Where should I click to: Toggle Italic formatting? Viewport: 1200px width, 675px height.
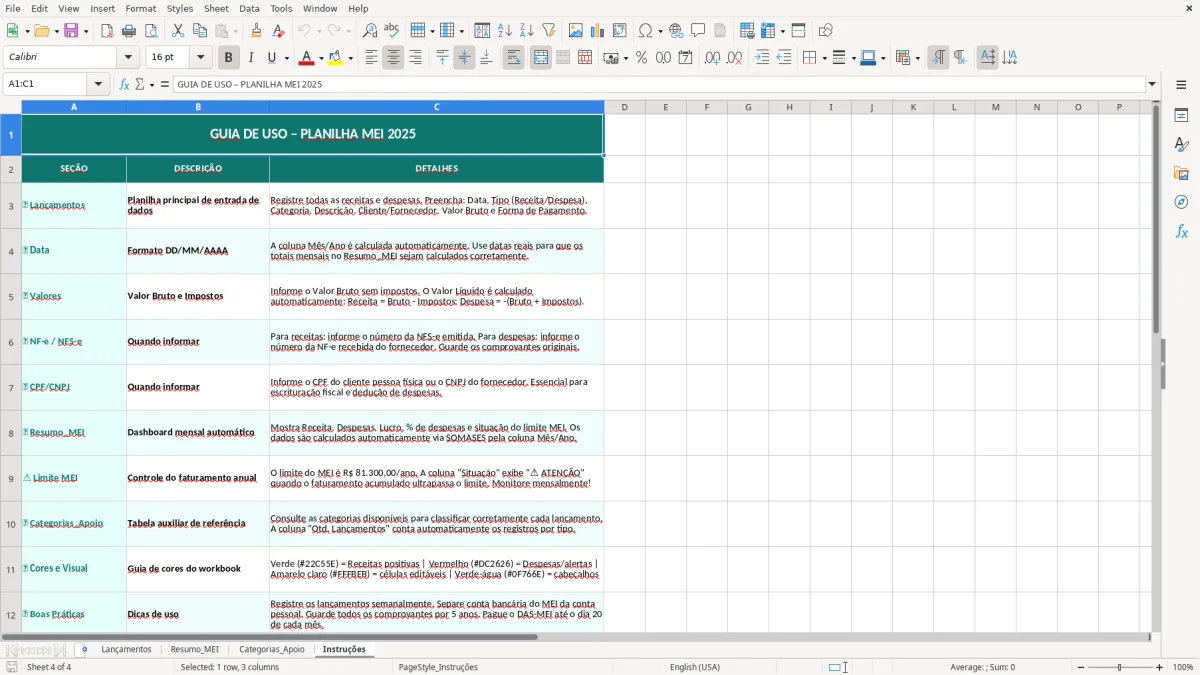click(x=250, y=58)
